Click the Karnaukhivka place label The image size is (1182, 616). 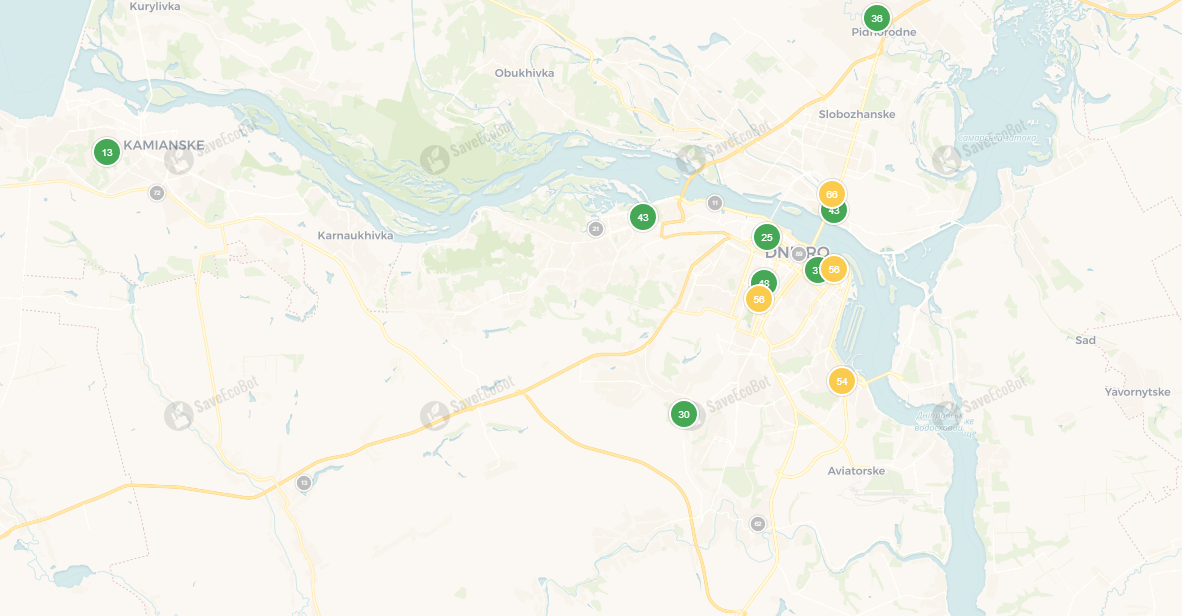[355, 236]
